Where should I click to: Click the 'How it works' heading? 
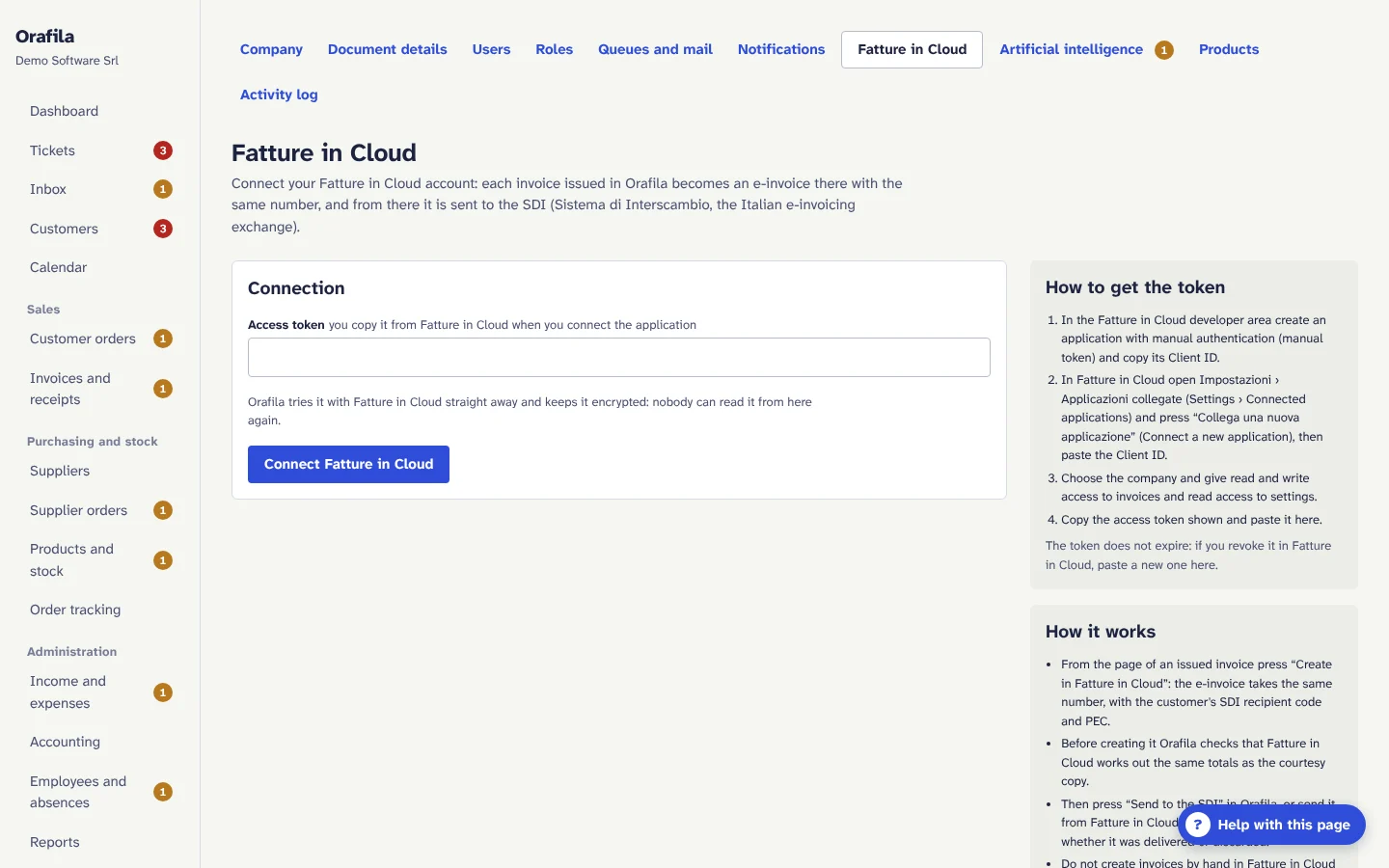[1101, 632]
